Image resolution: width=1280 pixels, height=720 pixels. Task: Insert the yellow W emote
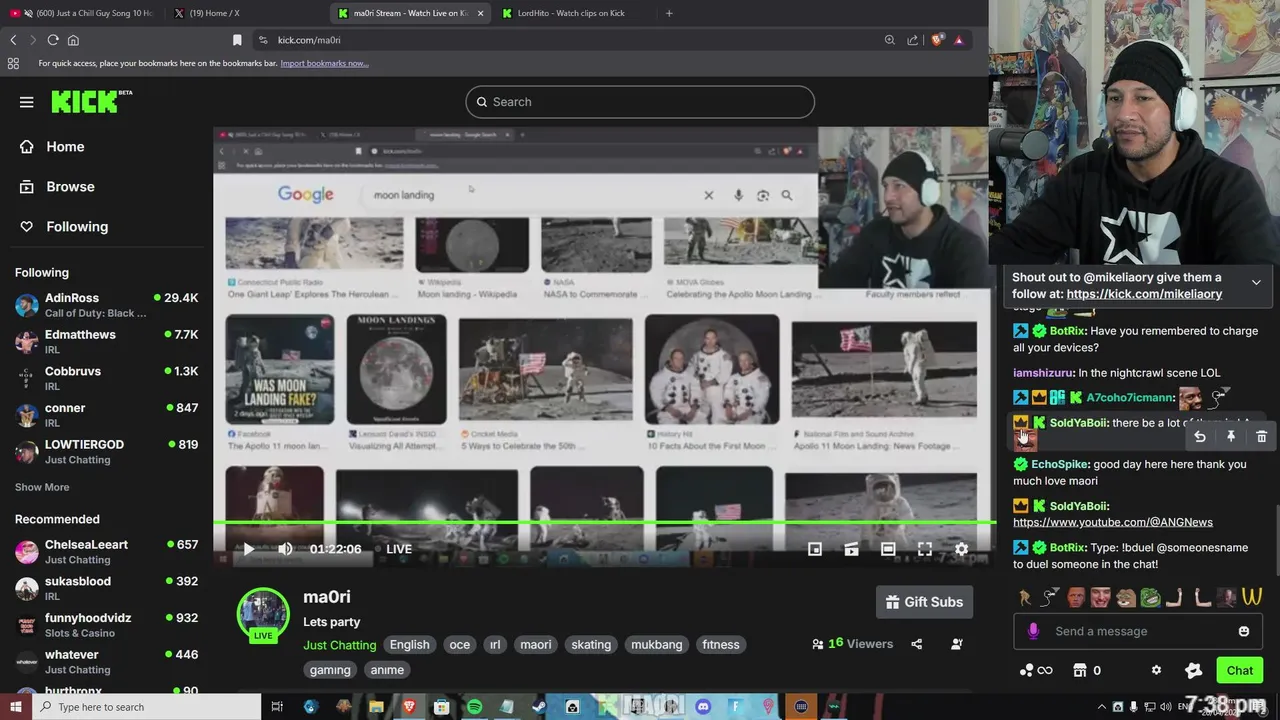click(1252, 597)
